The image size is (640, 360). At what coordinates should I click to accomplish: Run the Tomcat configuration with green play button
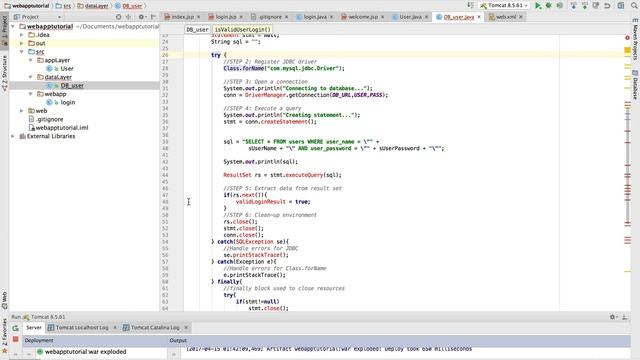pos(538,6)
